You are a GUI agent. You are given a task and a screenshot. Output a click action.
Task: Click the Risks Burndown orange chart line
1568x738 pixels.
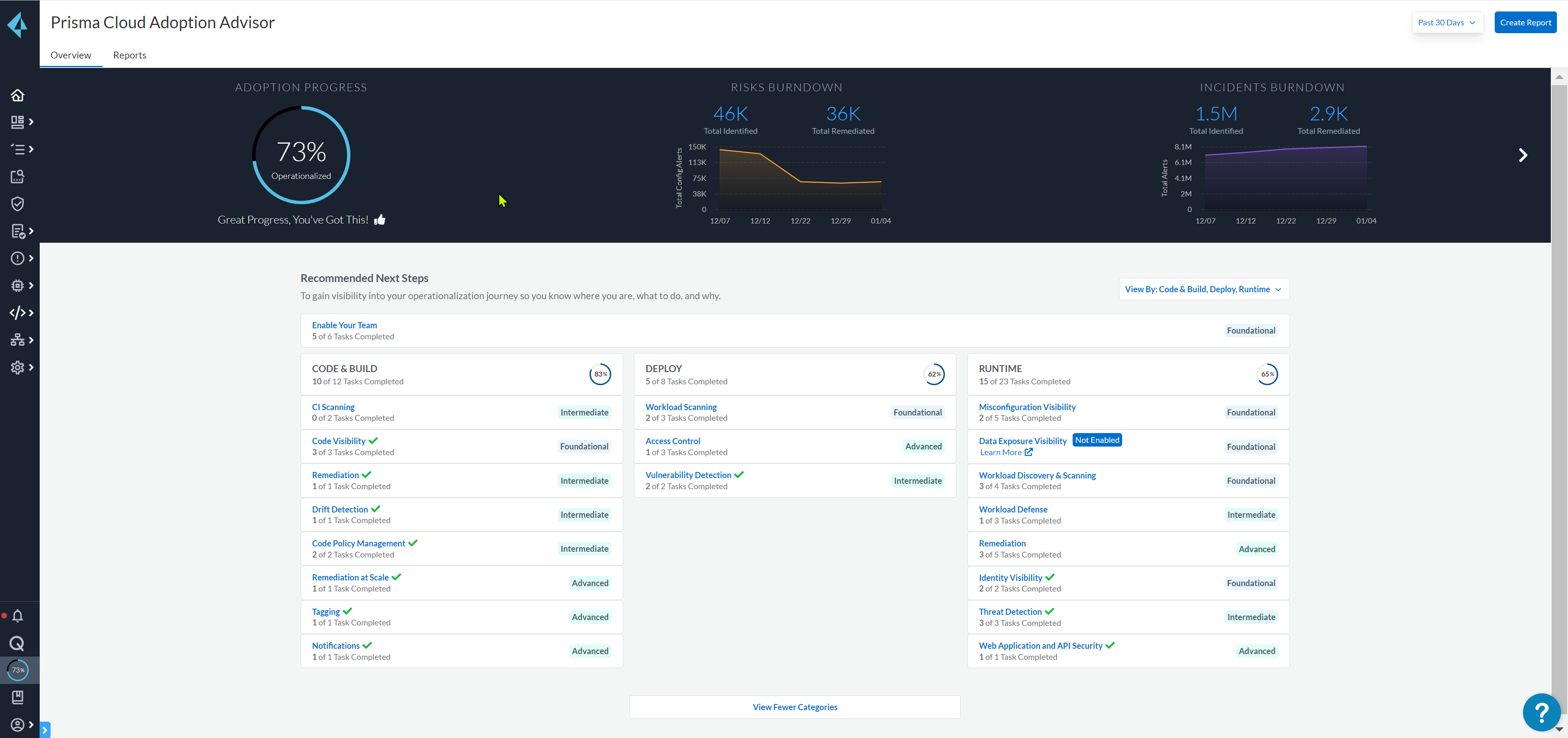click(800, 167)
